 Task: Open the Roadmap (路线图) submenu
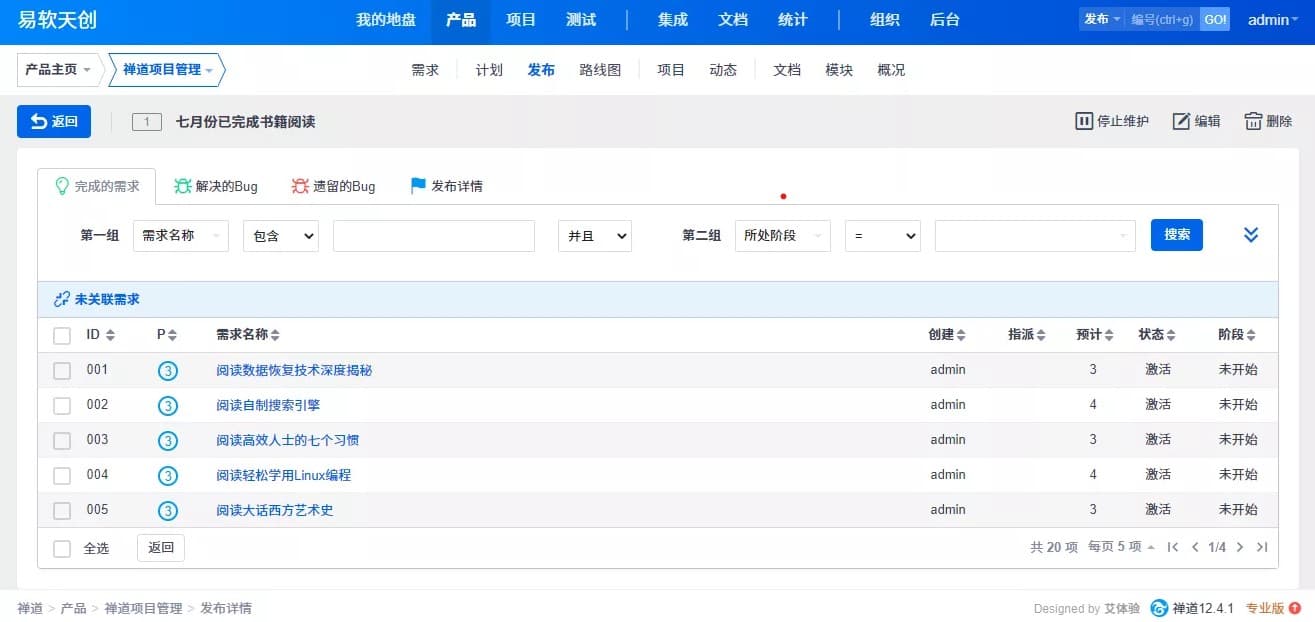[x=600, y=70]
